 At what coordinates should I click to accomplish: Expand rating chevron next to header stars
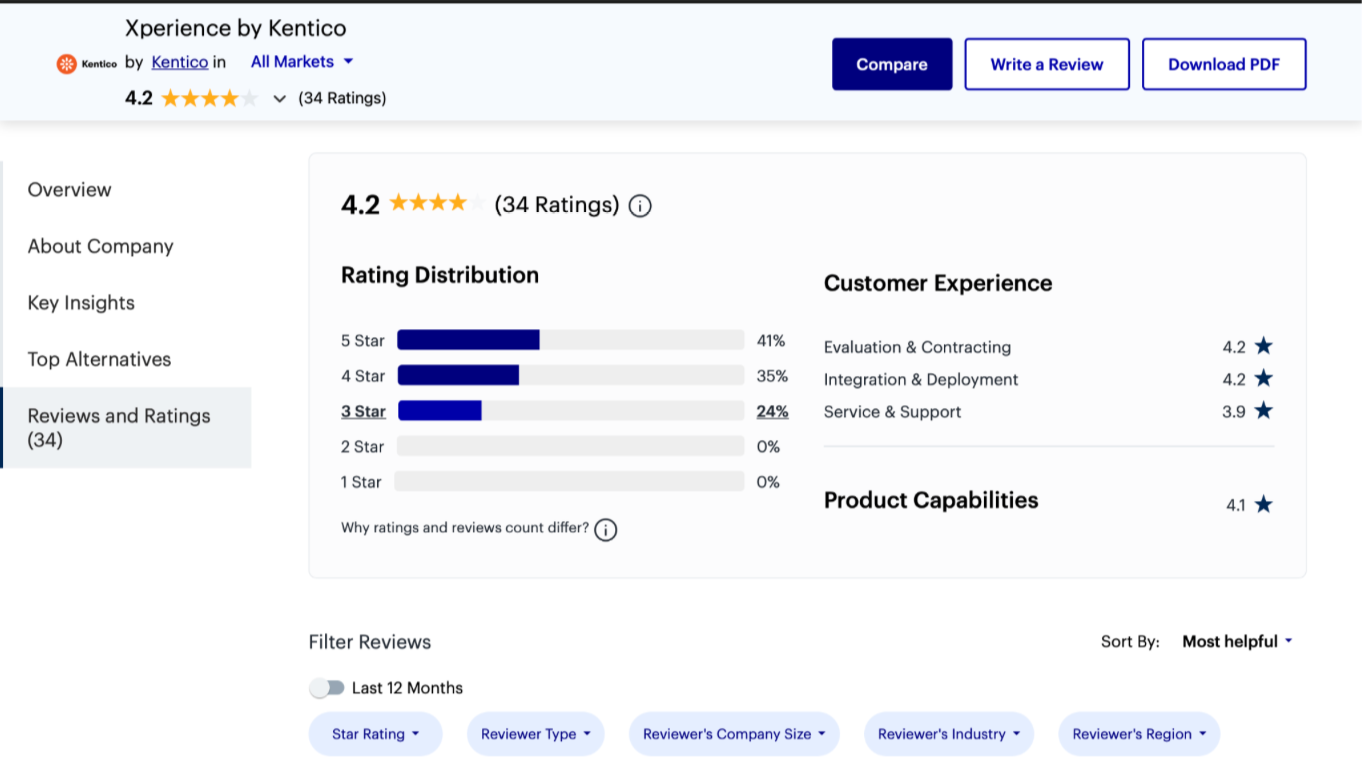[x=280, y=99]
